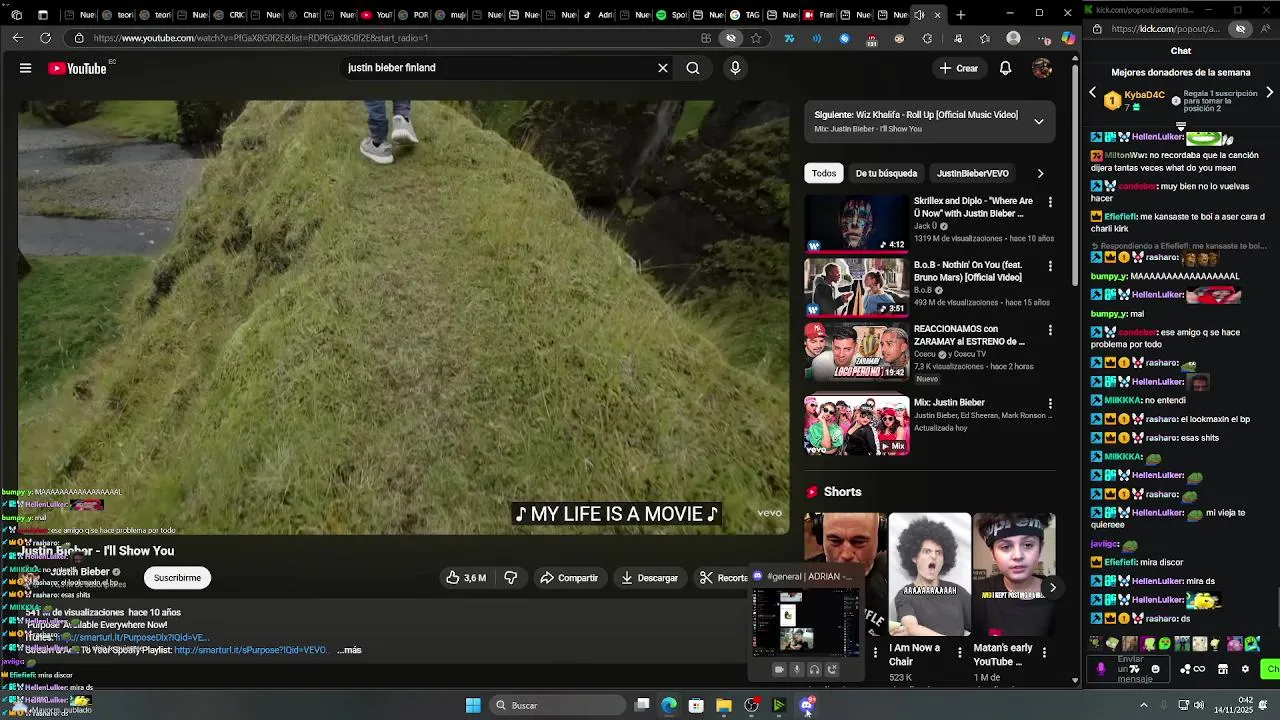Open the YouTube hamburger guide menu
This screenshot has width=1280, height=720.
[25, 68]
